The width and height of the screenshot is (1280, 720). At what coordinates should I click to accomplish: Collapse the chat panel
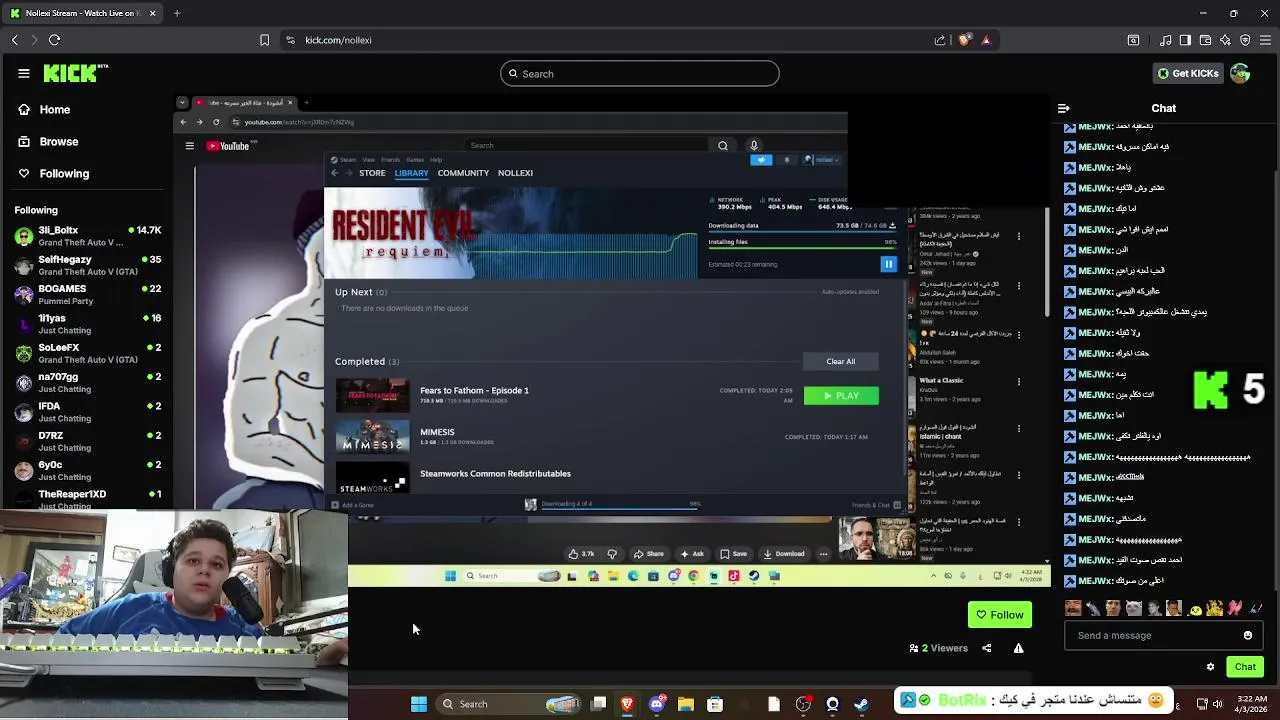pos(1064,108)
